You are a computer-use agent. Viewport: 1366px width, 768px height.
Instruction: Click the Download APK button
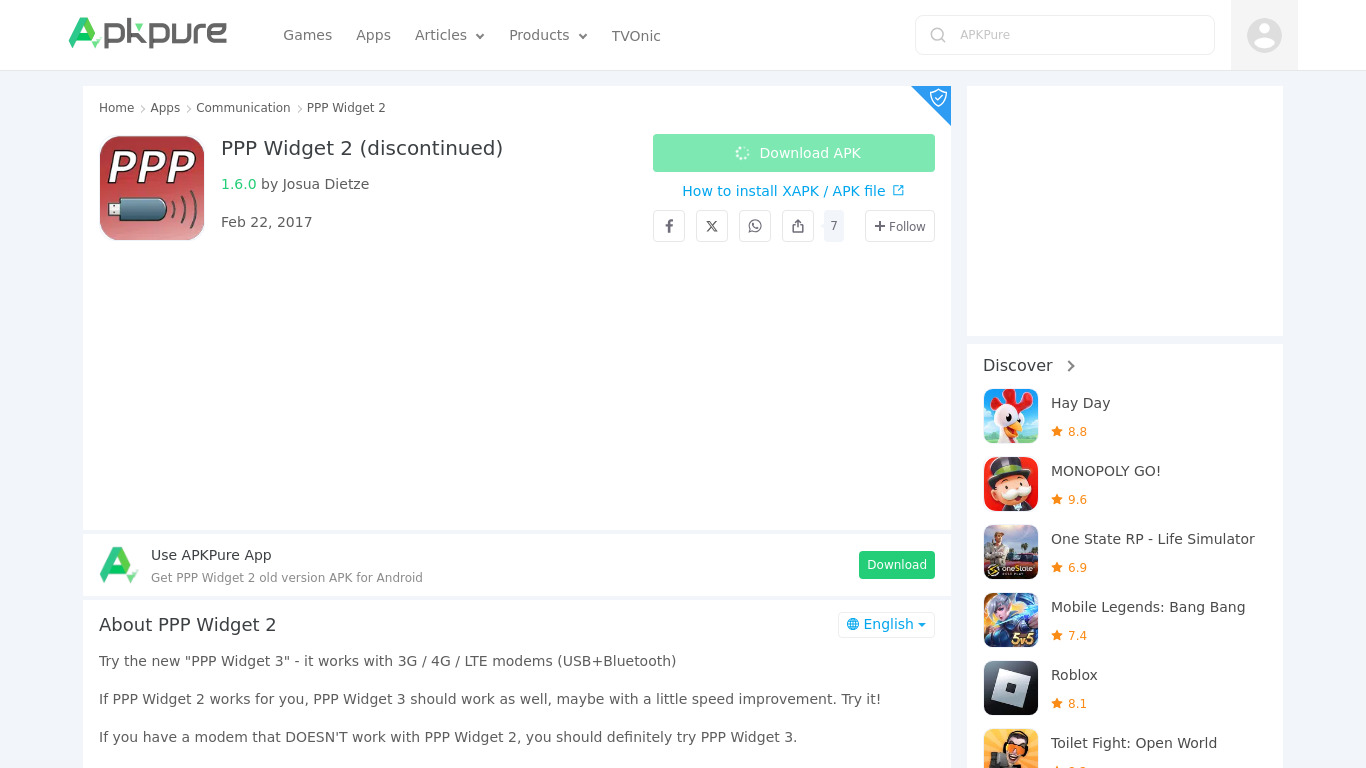coord(794,153)
